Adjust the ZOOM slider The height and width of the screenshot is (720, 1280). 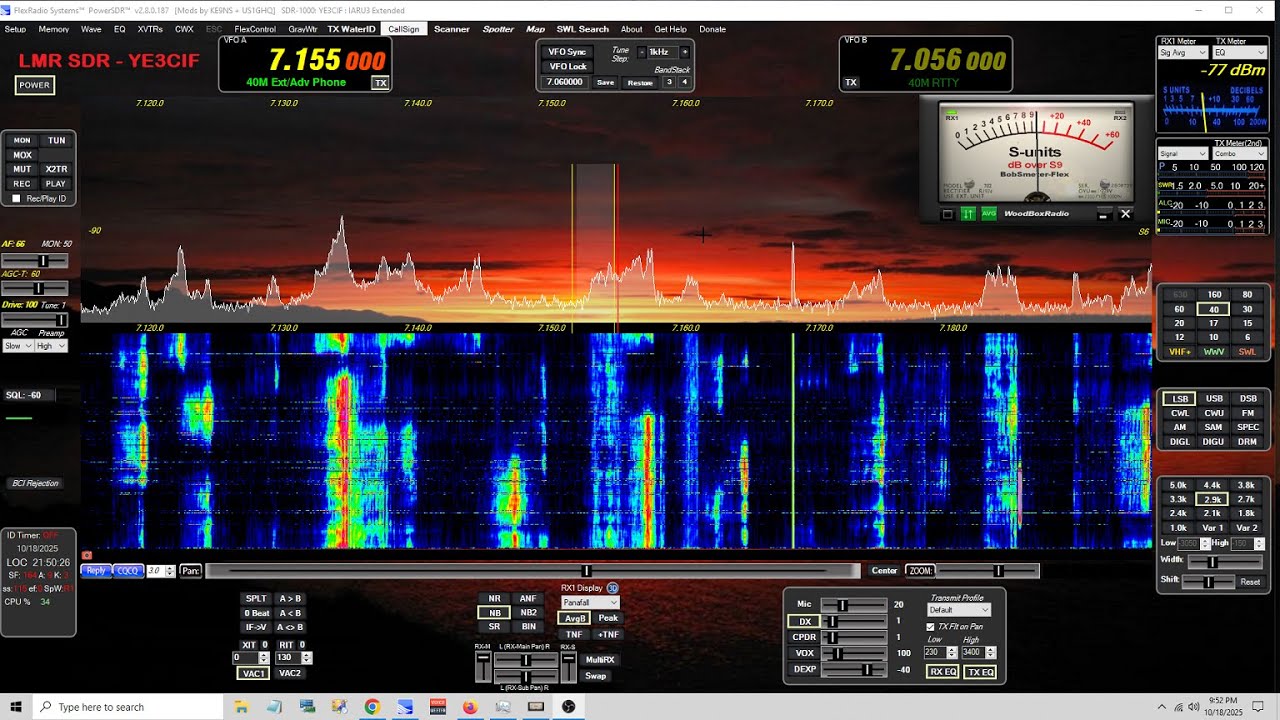click(x=989, y=571)
